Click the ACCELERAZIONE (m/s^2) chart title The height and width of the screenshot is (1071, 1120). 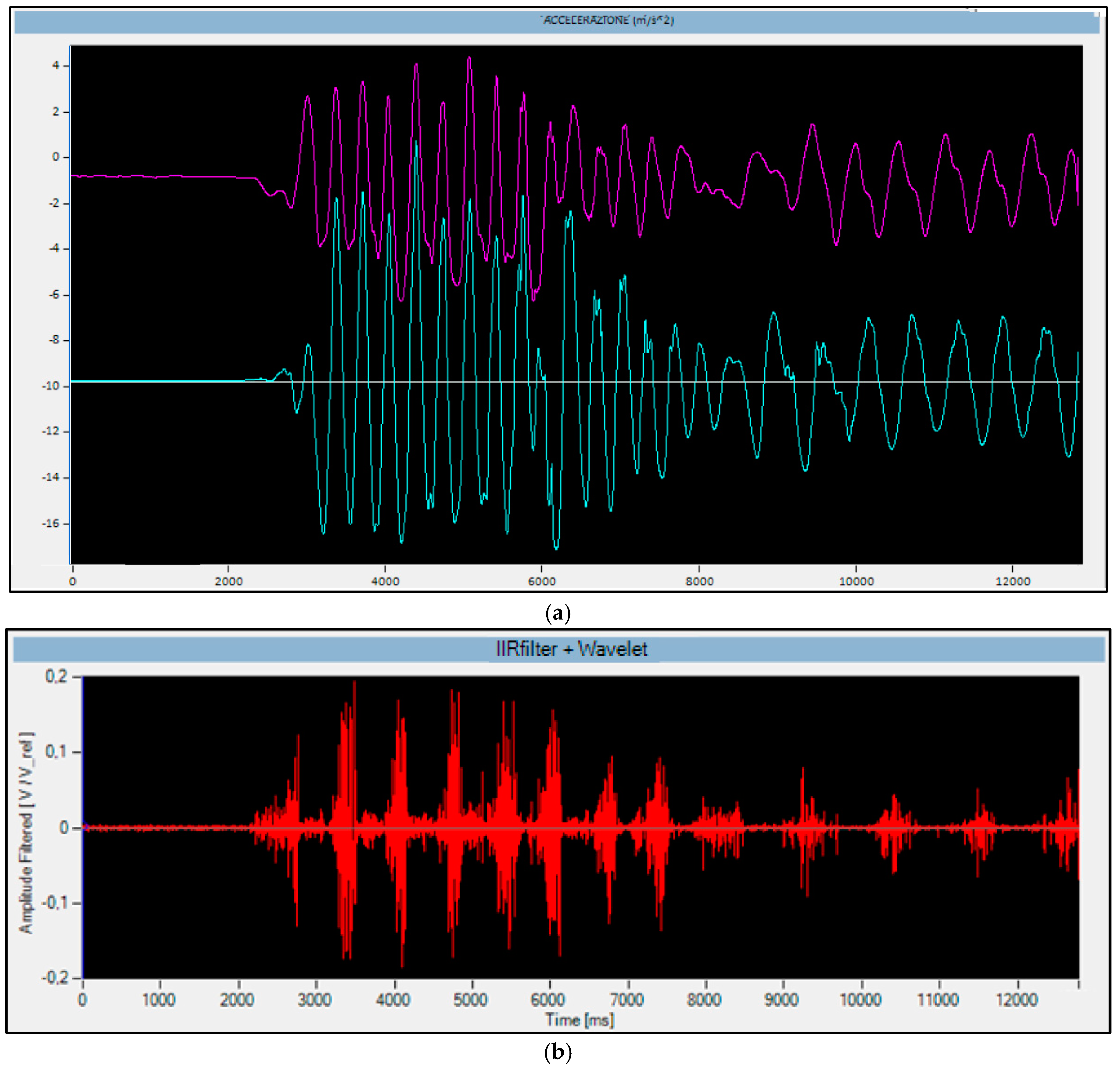608,20
